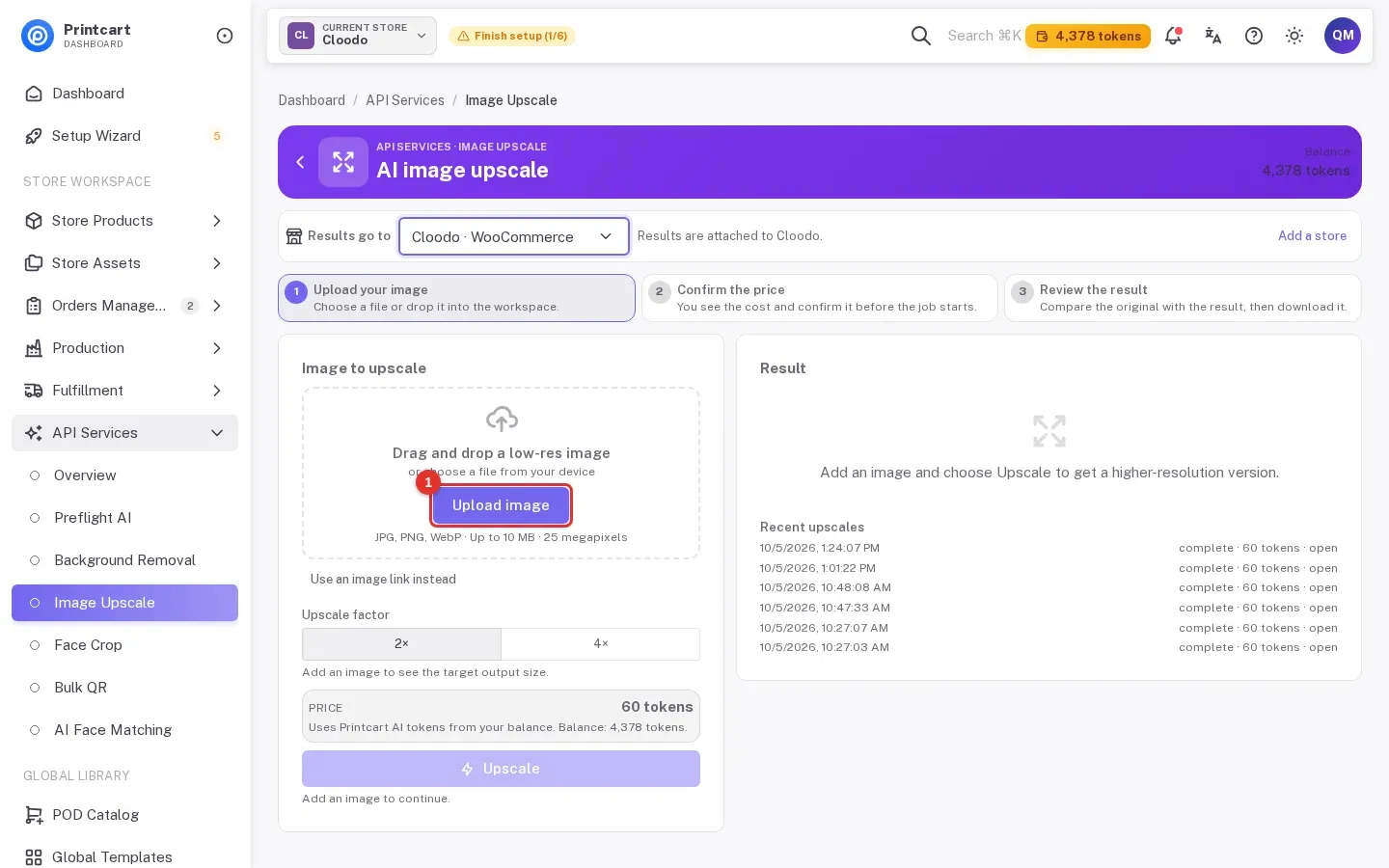
Task: Click the Printcart logo icon
Action: [x=38, y=36]
